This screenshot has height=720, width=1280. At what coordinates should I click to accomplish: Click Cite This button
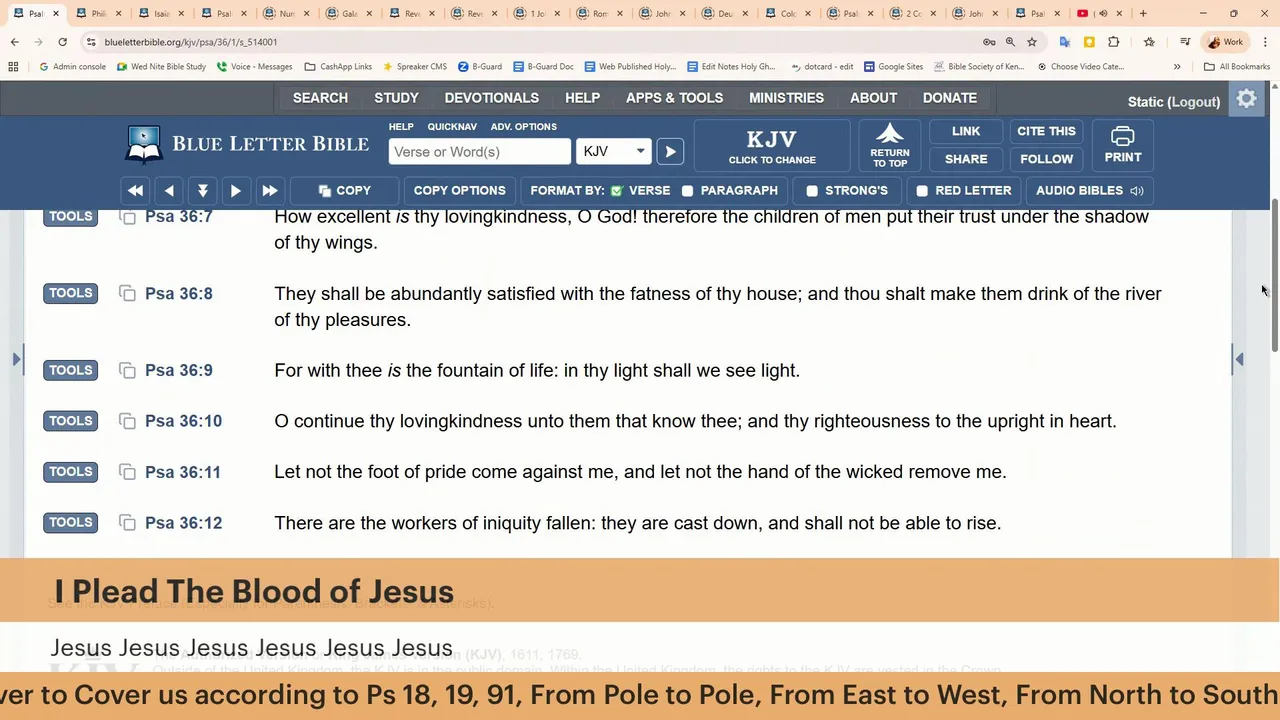click(1046, 131)
